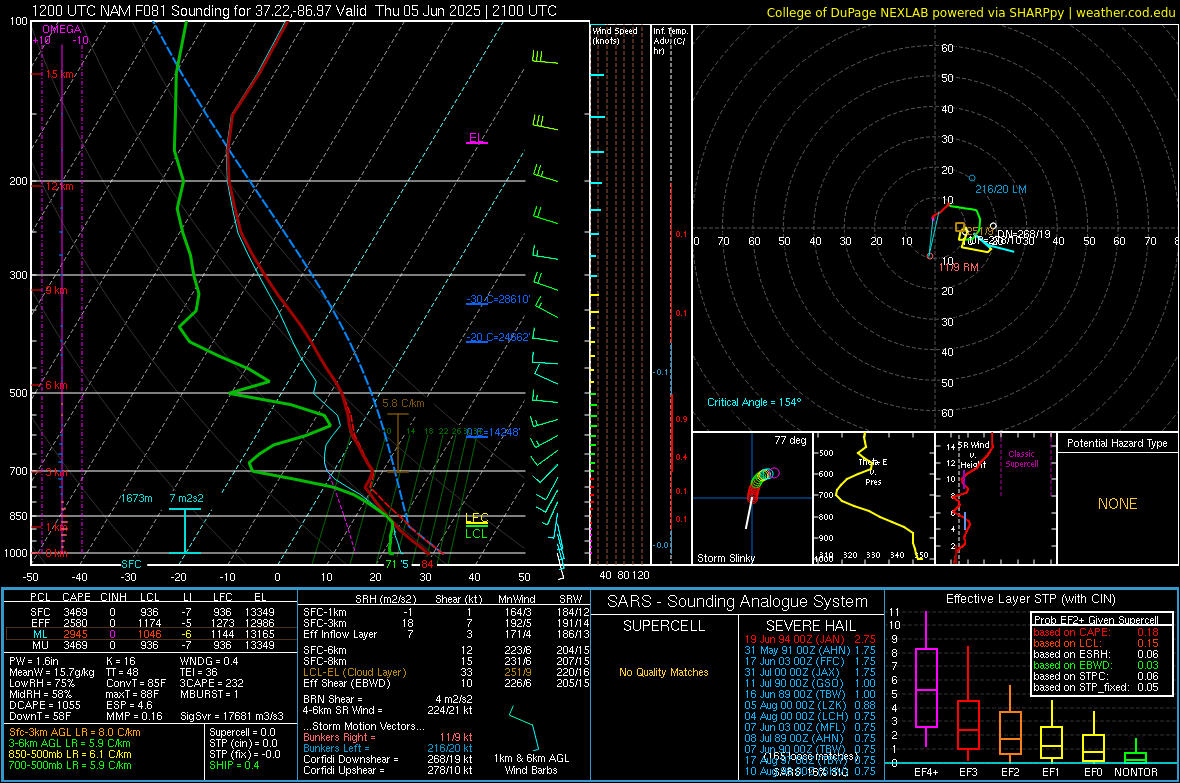This screenshot has height=783, width=1180.
Task: Click the green 'LCL' level label
Action: point(476,534)
